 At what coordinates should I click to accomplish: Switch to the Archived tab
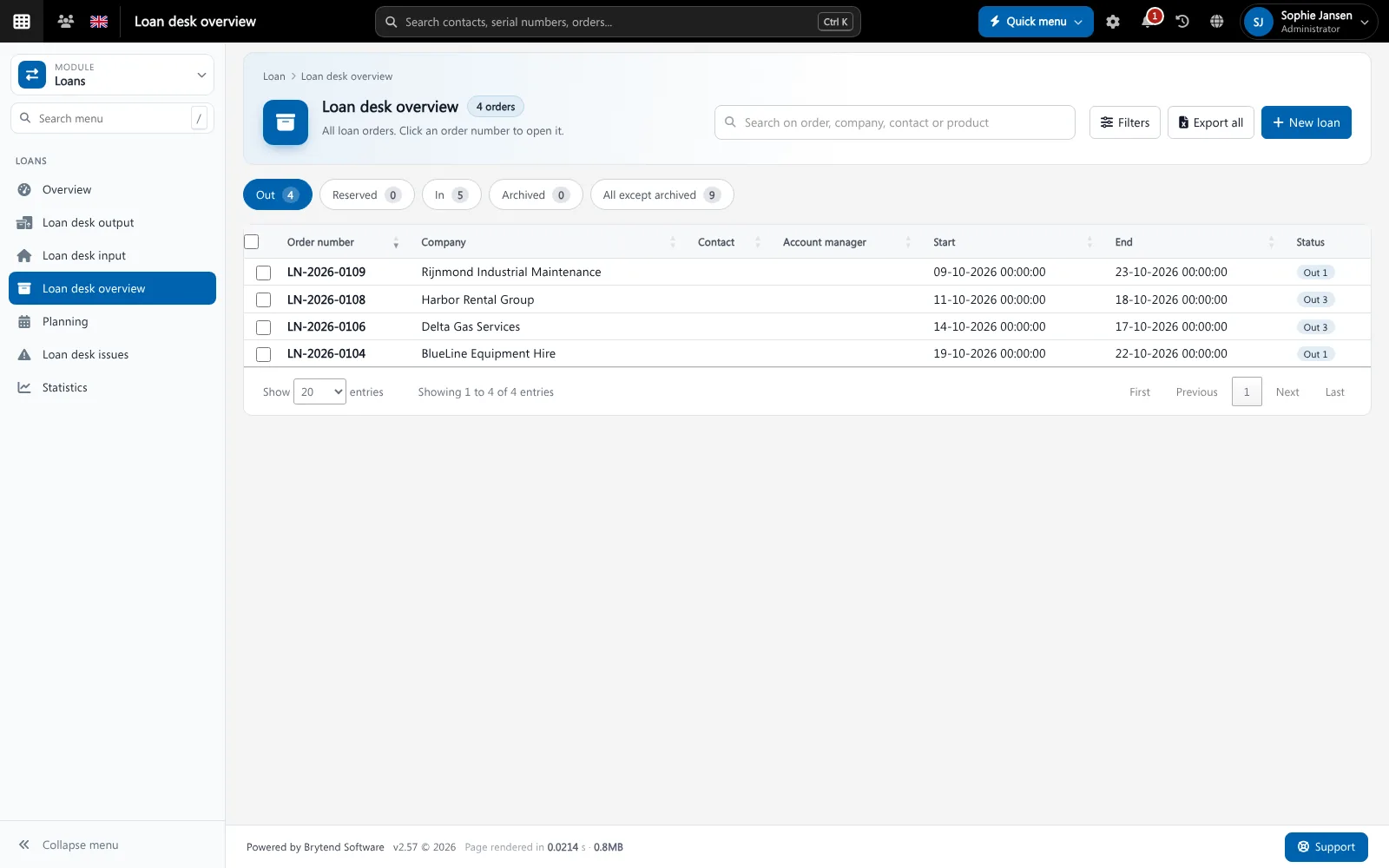(536, 195)
